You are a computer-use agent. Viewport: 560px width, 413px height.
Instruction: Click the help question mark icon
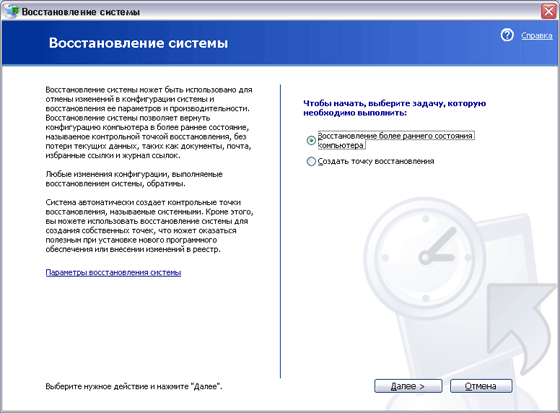[507, 35]
